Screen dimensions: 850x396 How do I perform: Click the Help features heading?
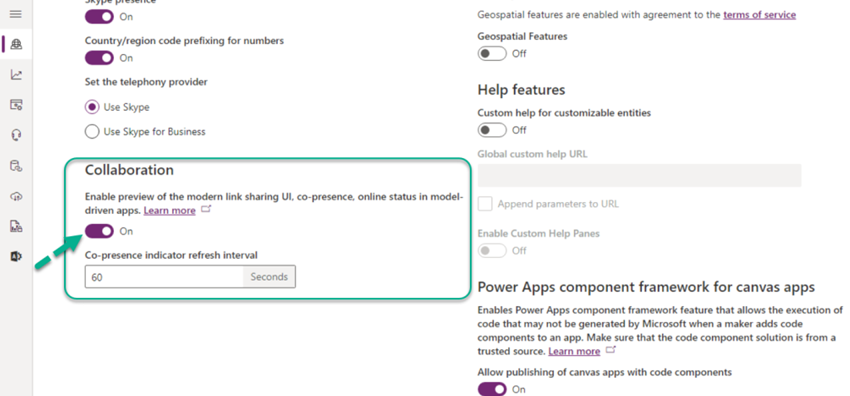(521, 89)
